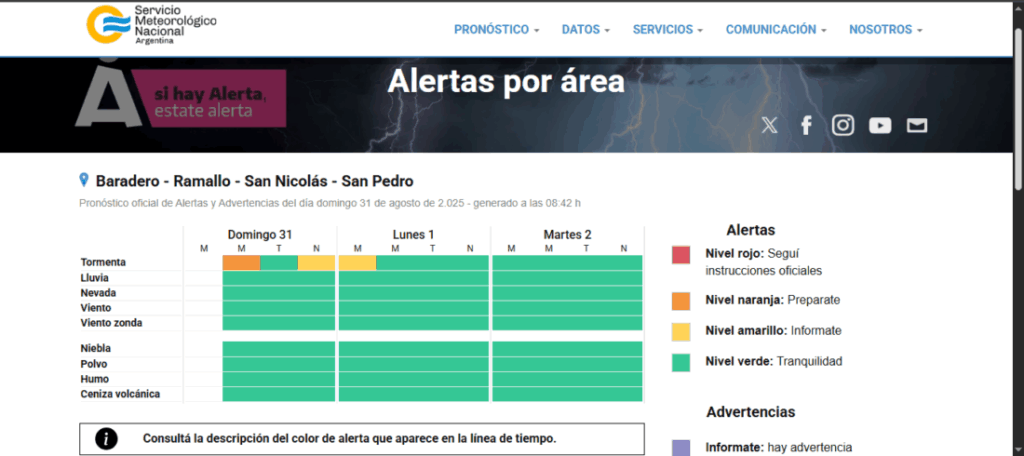Expand the PRONÓSTICO dropdown menu
Viewport: 1024px width, 456px height.
point(496,30)
